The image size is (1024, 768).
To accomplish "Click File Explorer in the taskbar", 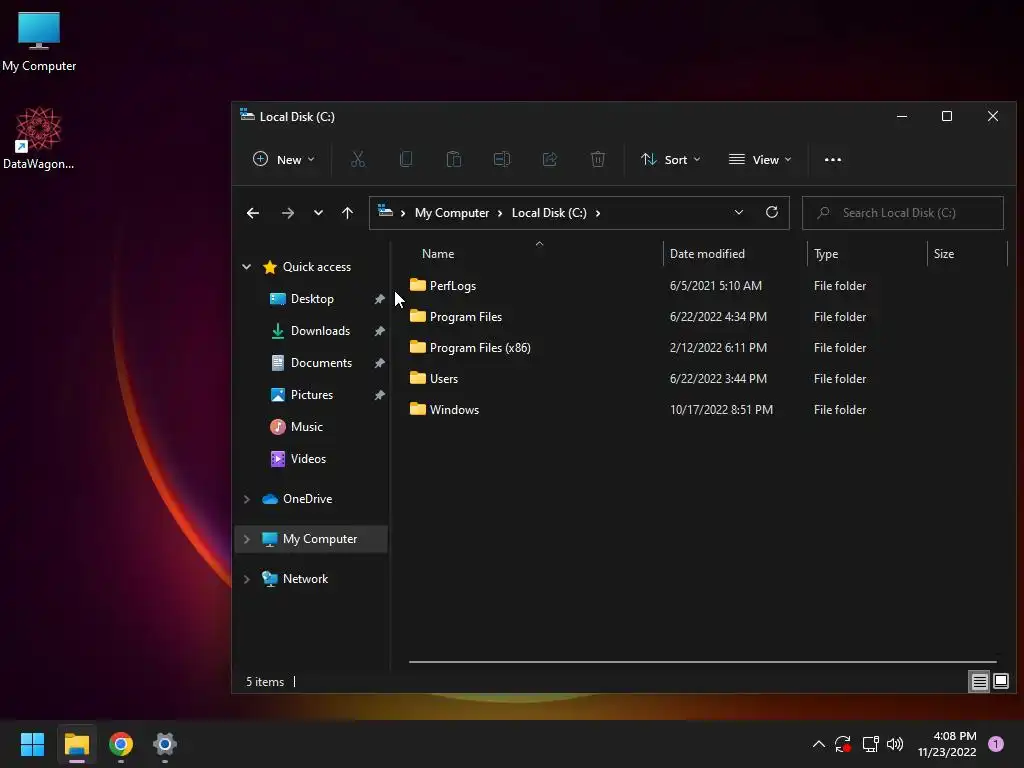I will [76, 744].
